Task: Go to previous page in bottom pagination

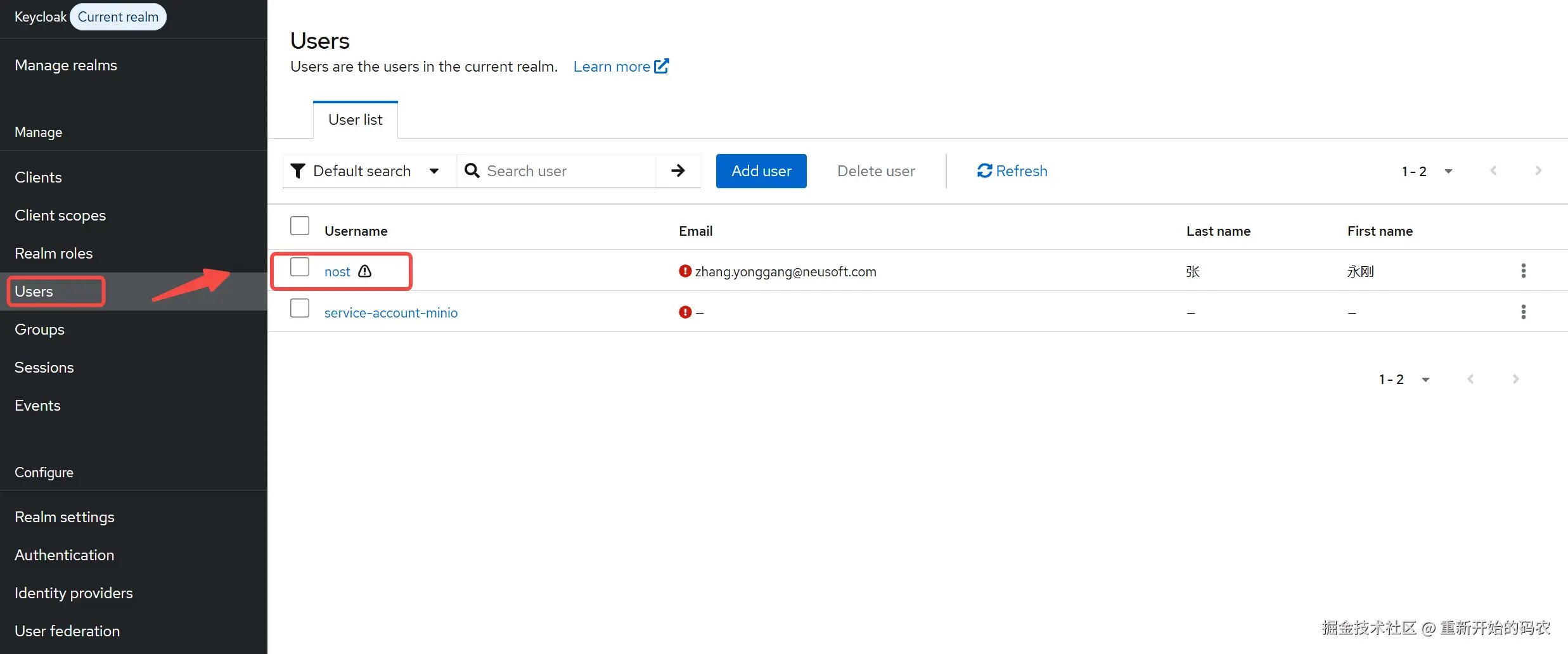Action: click(x=1470, y=379)
